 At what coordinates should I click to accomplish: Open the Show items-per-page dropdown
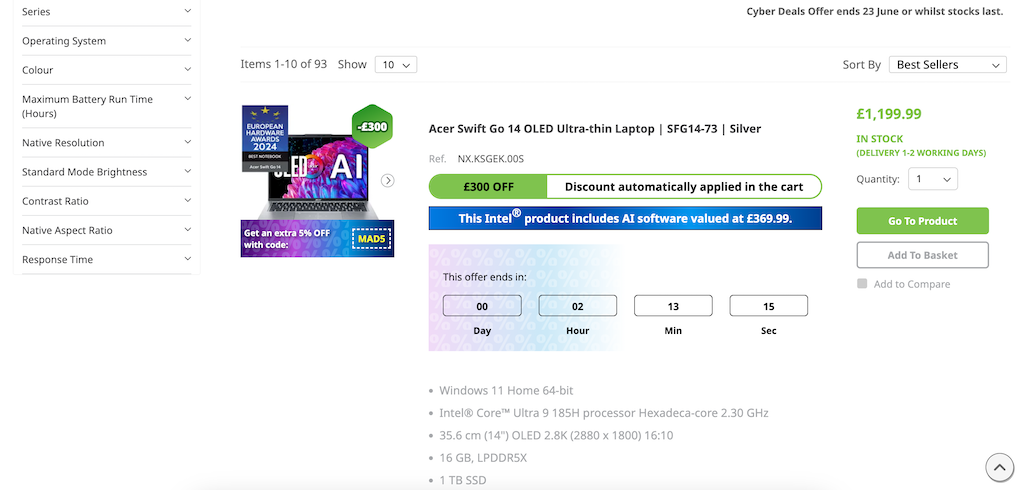[x=396, y=65]
